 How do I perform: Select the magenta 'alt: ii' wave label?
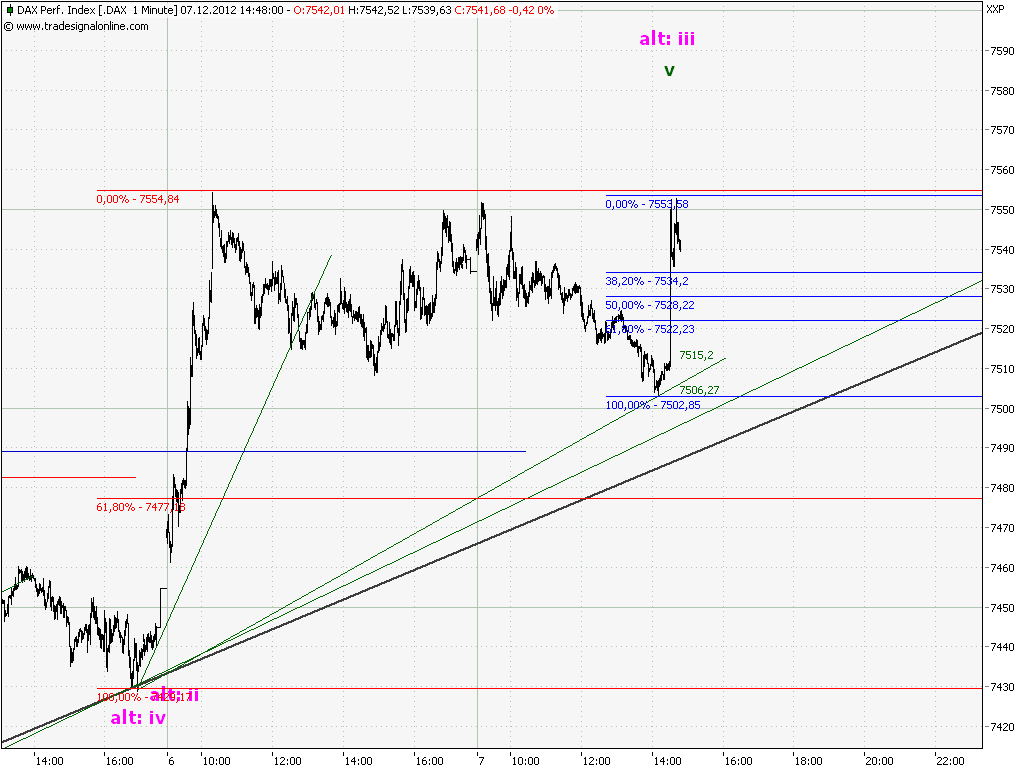tap(174, 695)
